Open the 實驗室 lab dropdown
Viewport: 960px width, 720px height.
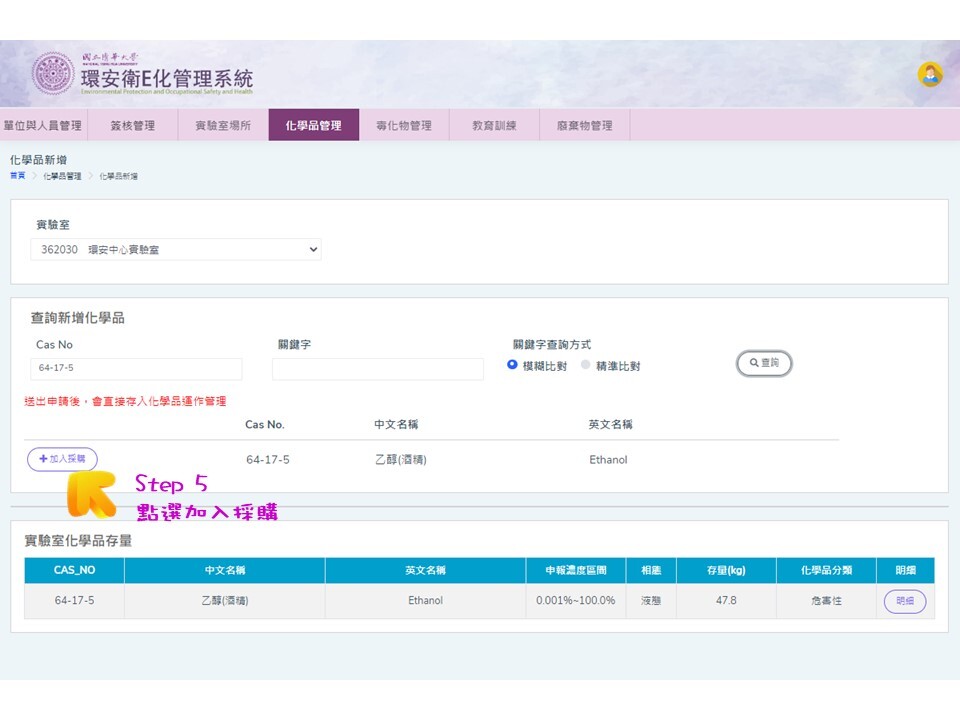coord(176,250)
